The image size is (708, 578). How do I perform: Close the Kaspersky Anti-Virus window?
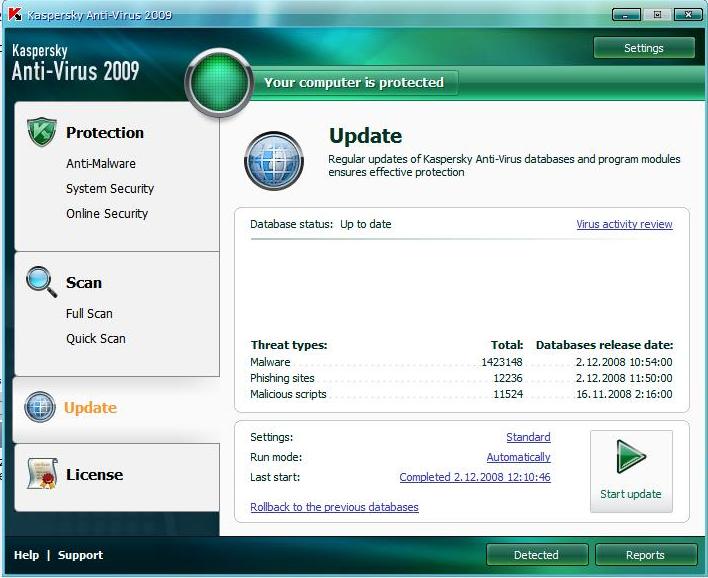(688, 14)
